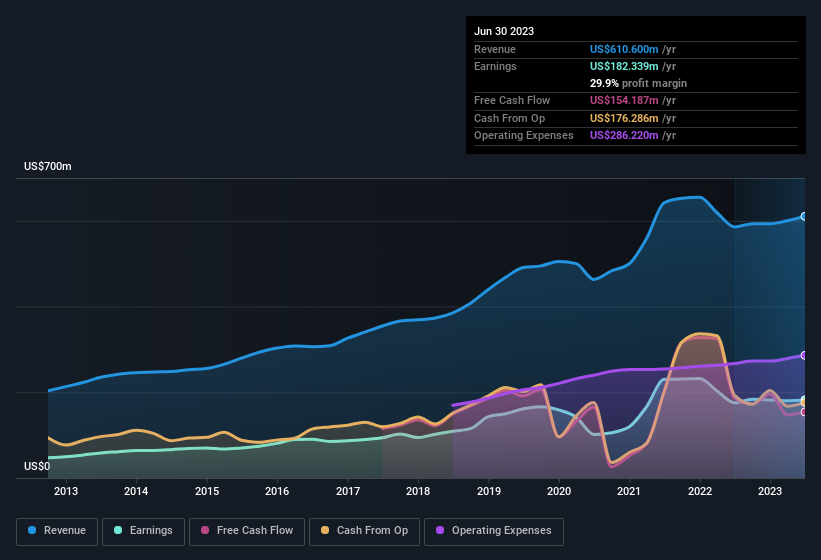Image resolution: width=821 pixels, height=560 pixels.
Task: Select the 2018 x-axis label
Action: click(418, 491)
